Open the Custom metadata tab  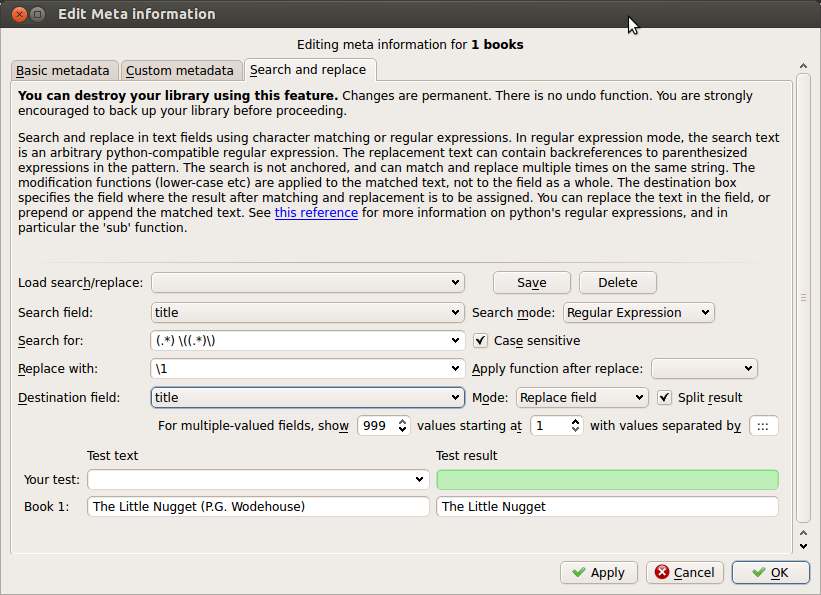tap(180, 71)
